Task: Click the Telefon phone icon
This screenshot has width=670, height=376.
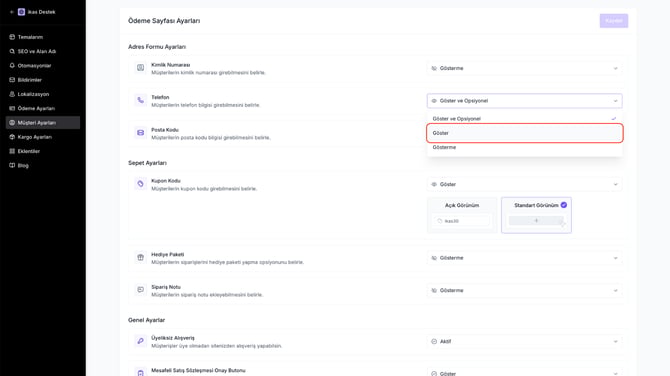Action: pyautogui.click(x=141, y=100)
